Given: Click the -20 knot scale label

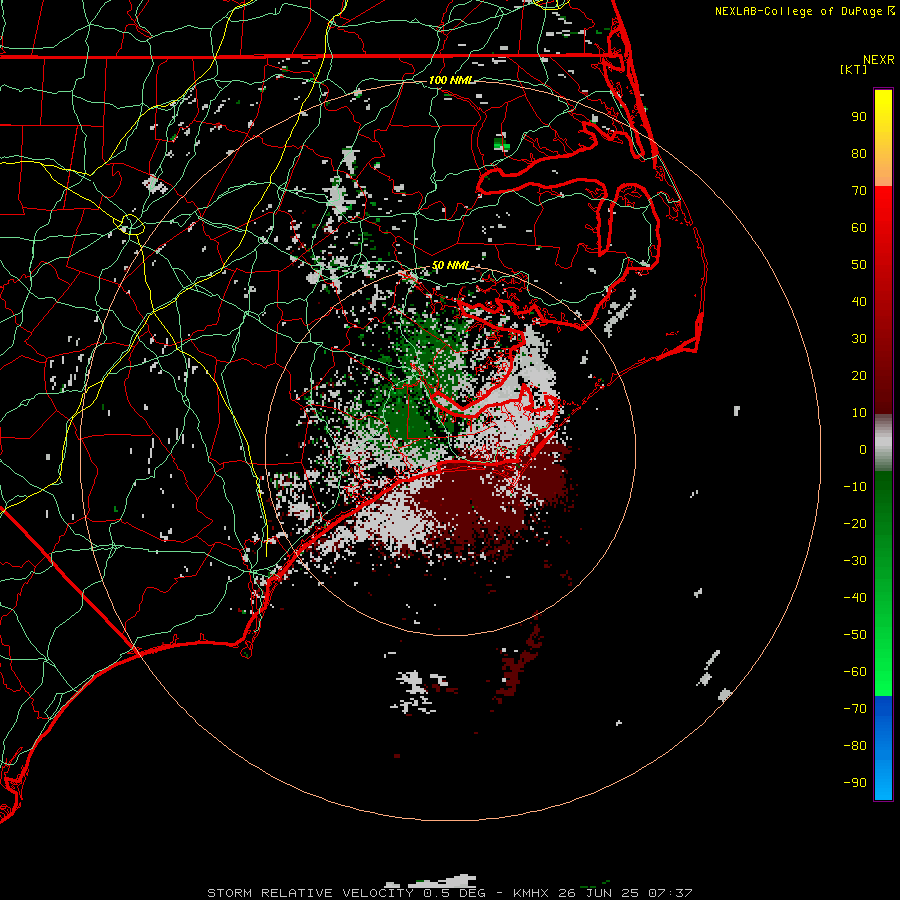Looking at the screenshot, I should coord(855,524).
